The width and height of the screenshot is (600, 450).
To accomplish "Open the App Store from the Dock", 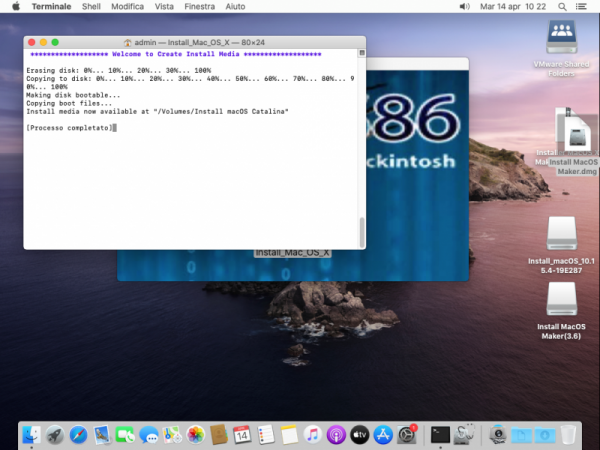I will (x=383, y=435).
